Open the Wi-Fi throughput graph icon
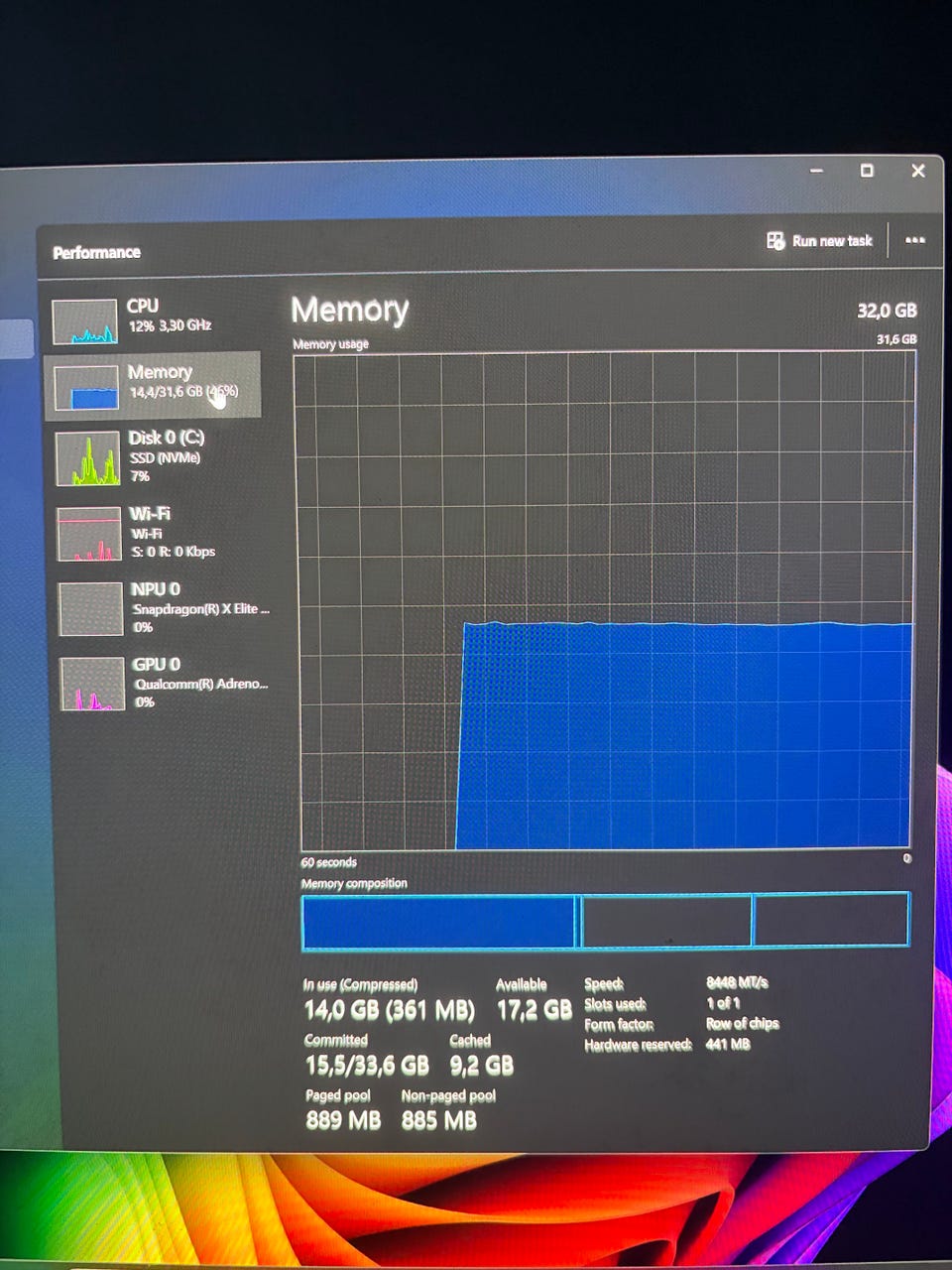 pos(89,534)
